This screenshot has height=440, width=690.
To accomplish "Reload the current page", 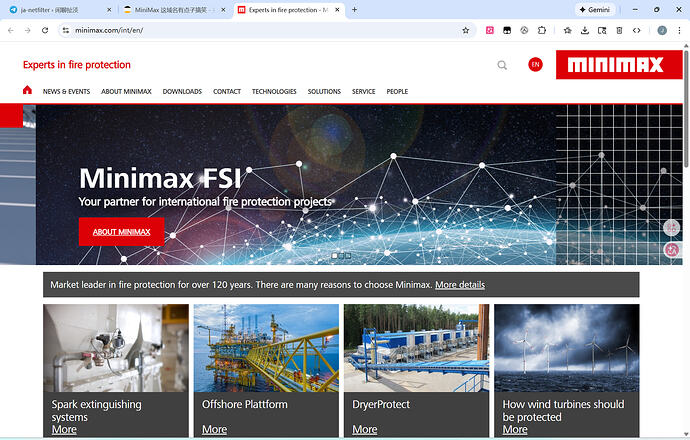I will tap(45, 30).
